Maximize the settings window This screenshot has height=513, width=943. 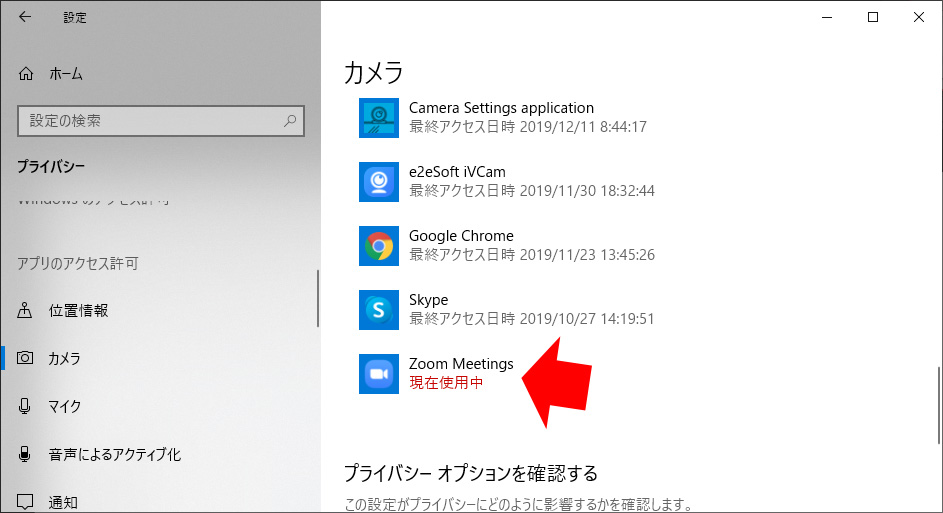click(x=873, y=17)
